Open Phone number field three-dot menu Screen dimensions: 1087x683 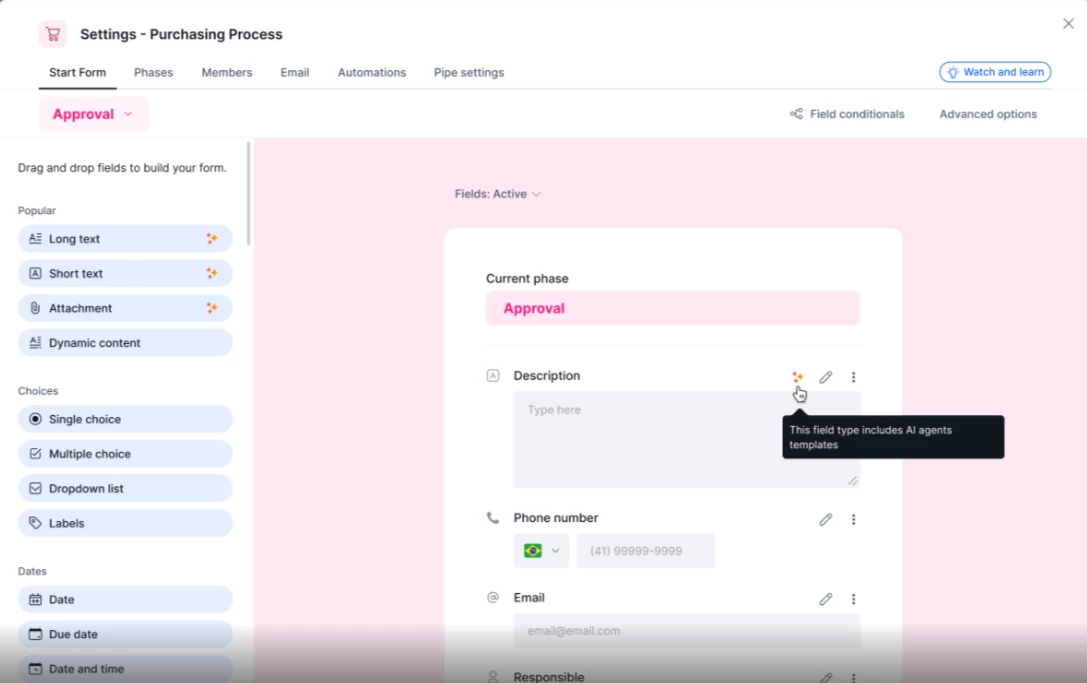pyautogui.click(x=853, y=519)
